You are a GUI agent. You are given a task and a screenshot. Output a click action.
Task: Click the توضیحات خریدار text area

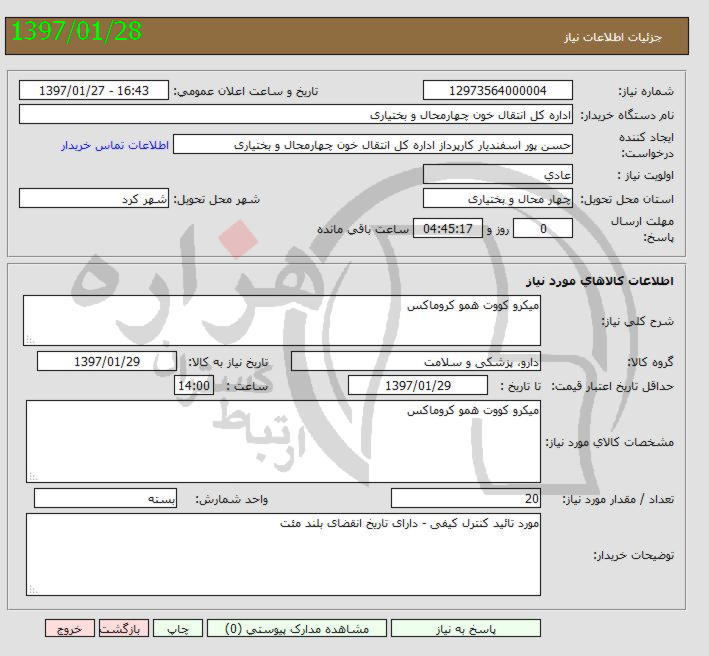click(x=283, y=554)
